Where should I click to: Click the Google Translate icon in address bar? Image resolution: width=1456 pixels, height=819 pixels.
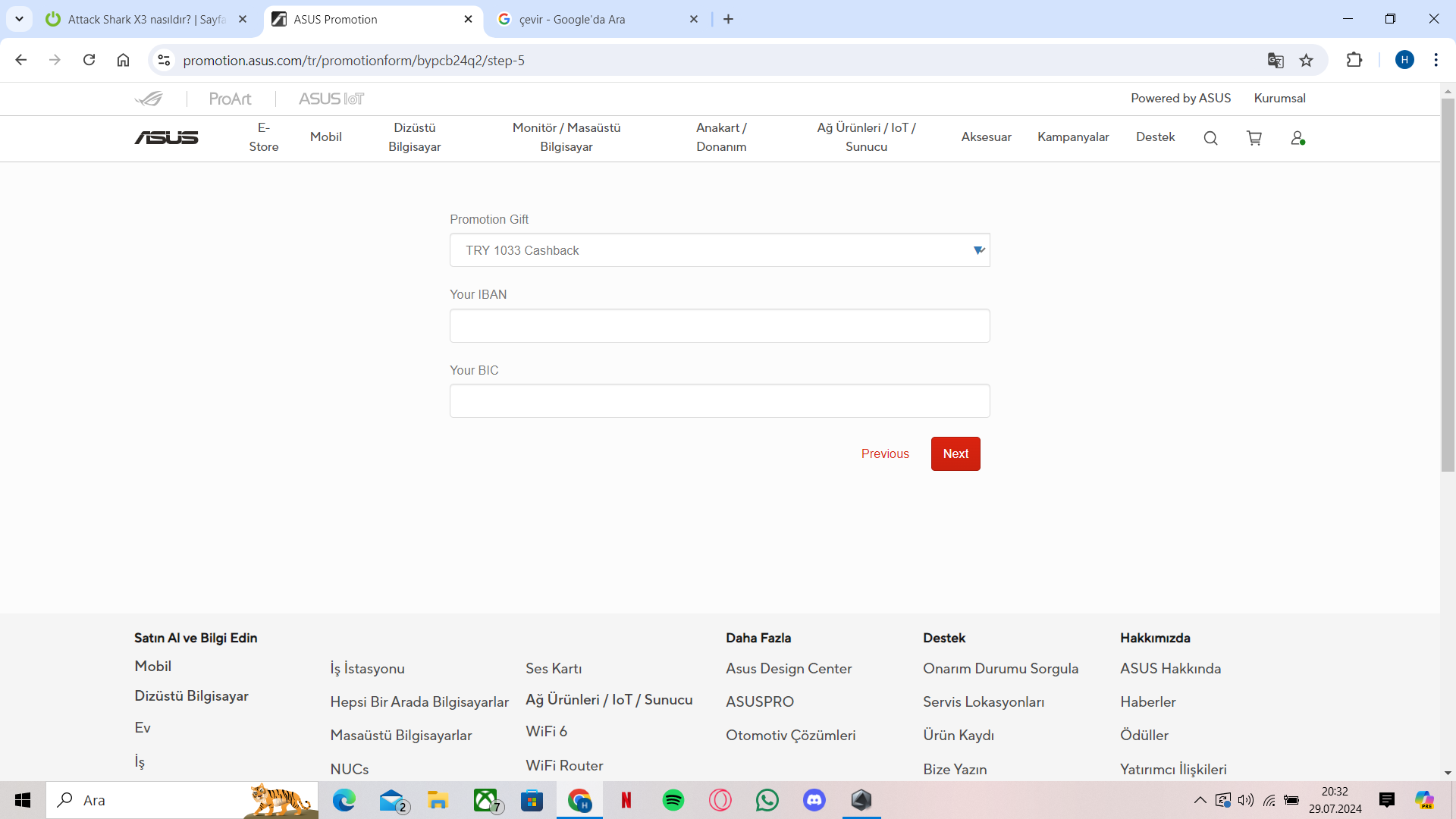tap(1276, 61)
